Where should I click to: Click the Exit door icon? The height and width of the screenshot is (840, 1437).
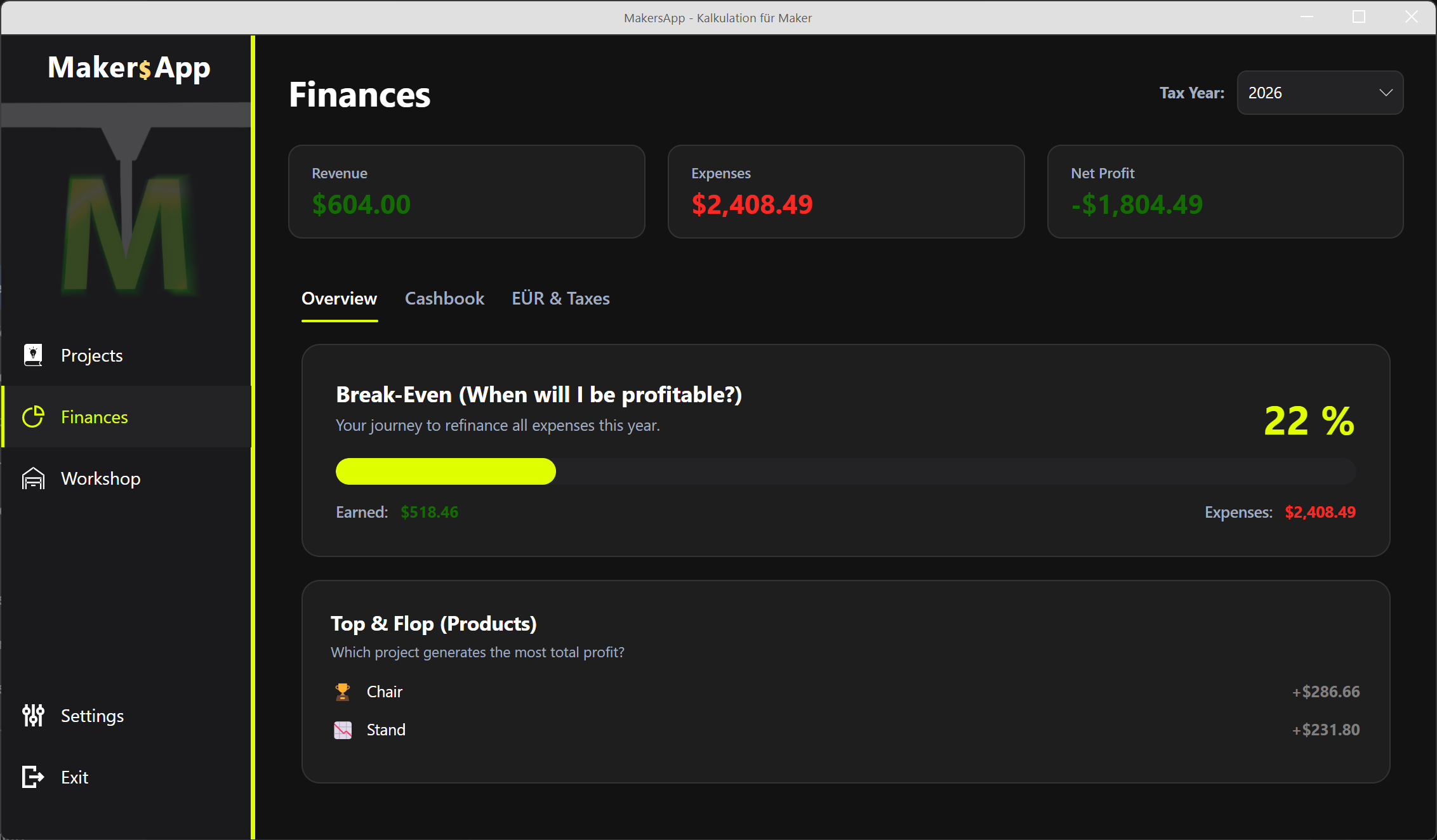[x=33, y=777]
